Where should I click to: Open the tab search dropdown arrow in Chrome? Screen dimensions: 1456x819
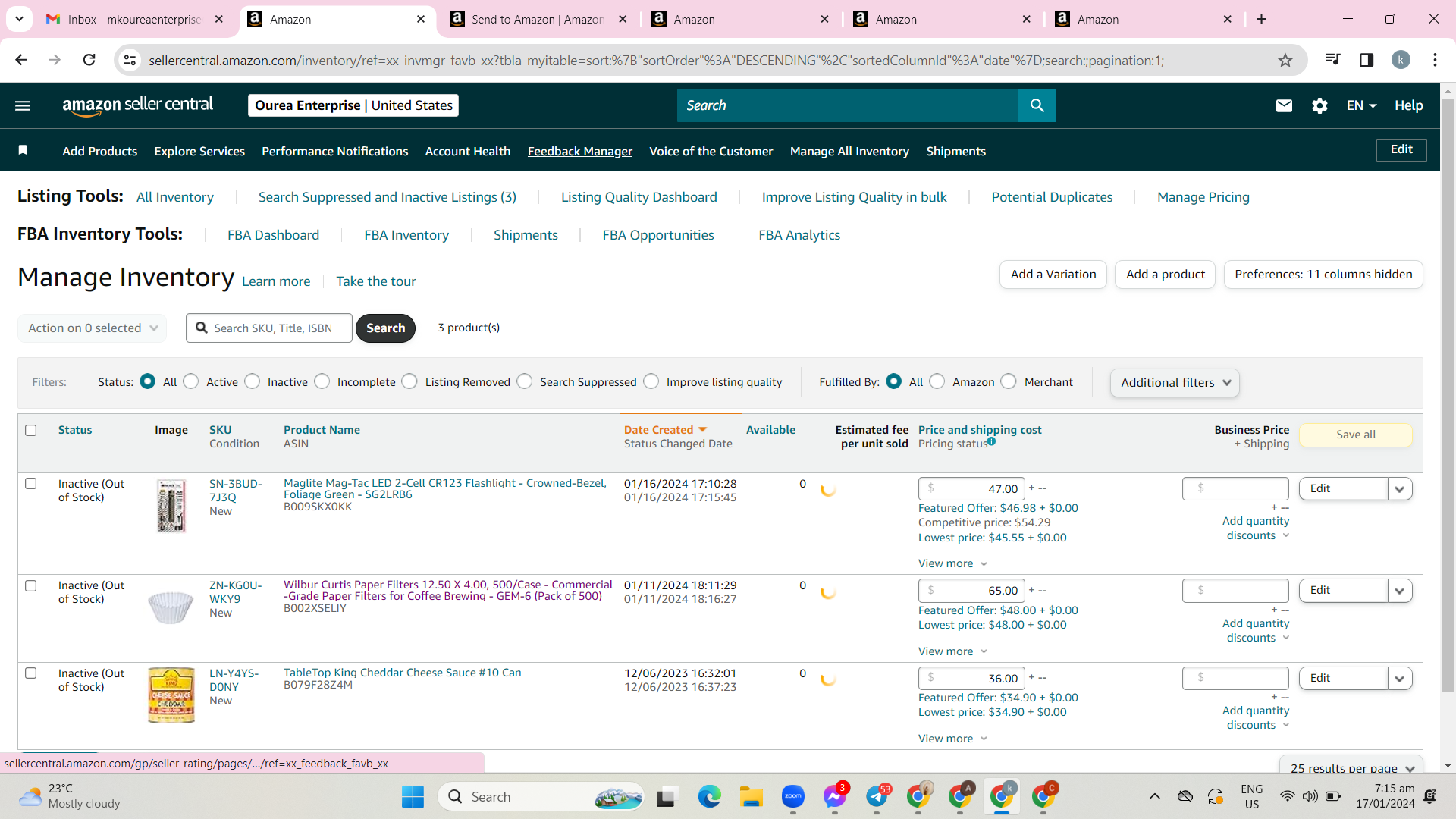click(x=19, y=19)
